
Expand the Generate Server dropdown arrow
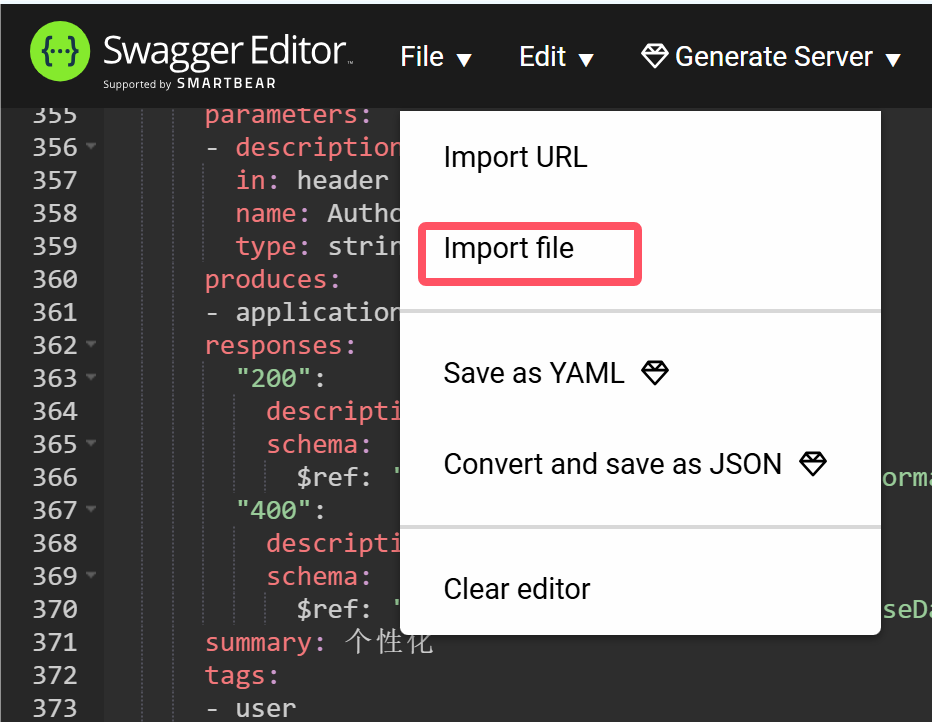pyautogui.click(x=893, y=59)
